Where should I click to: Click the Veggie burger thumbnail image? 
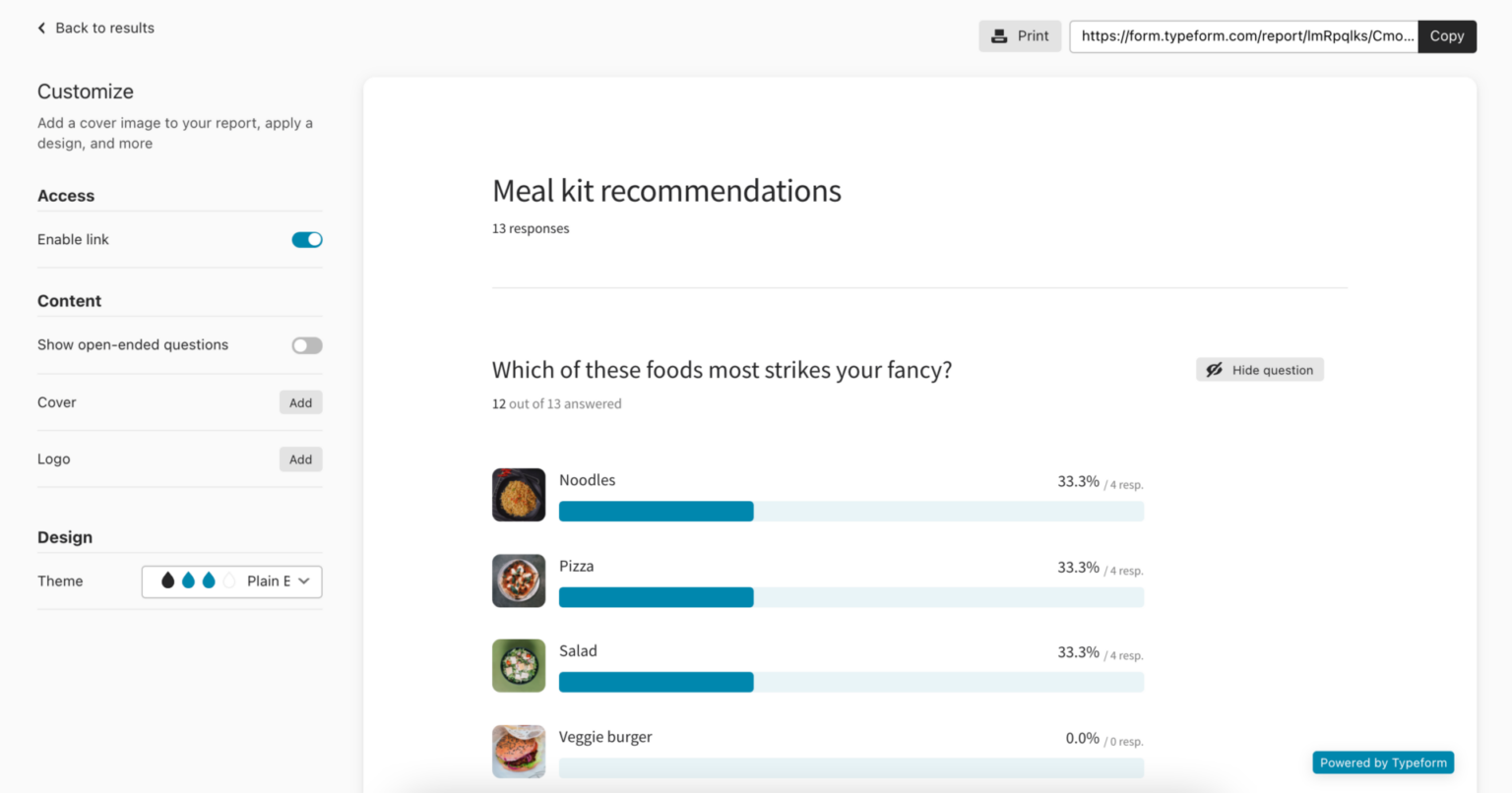[x=519, y=752]
